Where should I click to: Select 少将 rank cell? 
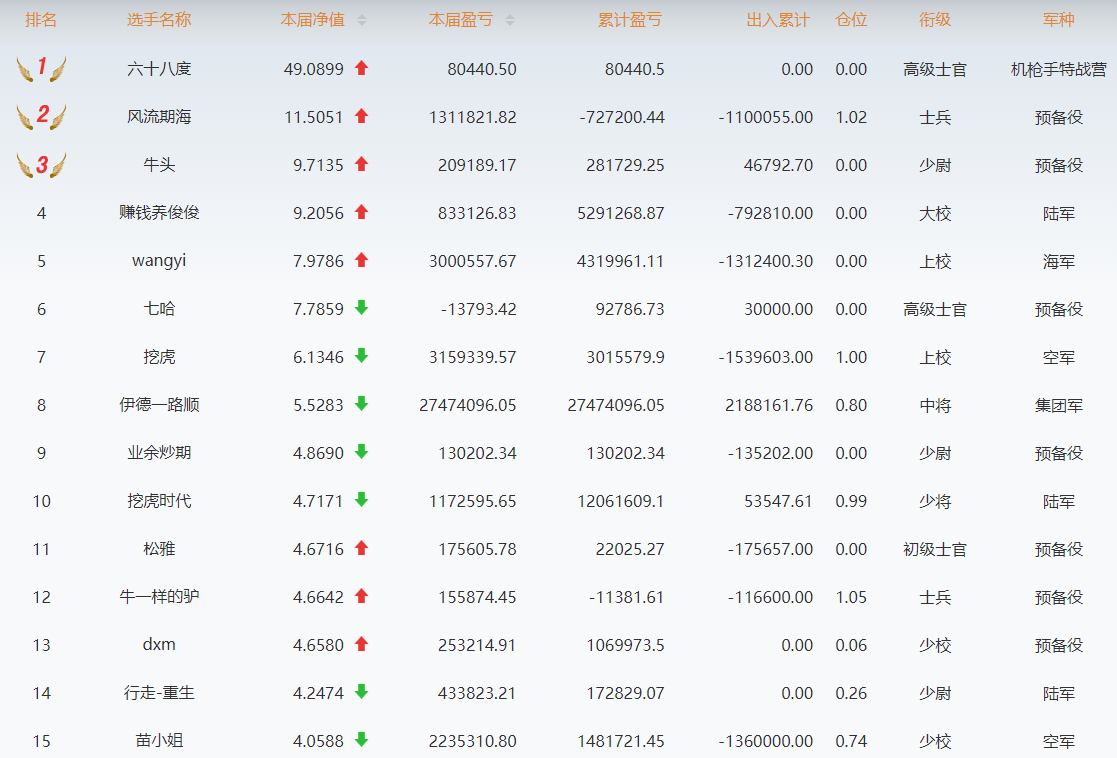(x=935, y=502)
